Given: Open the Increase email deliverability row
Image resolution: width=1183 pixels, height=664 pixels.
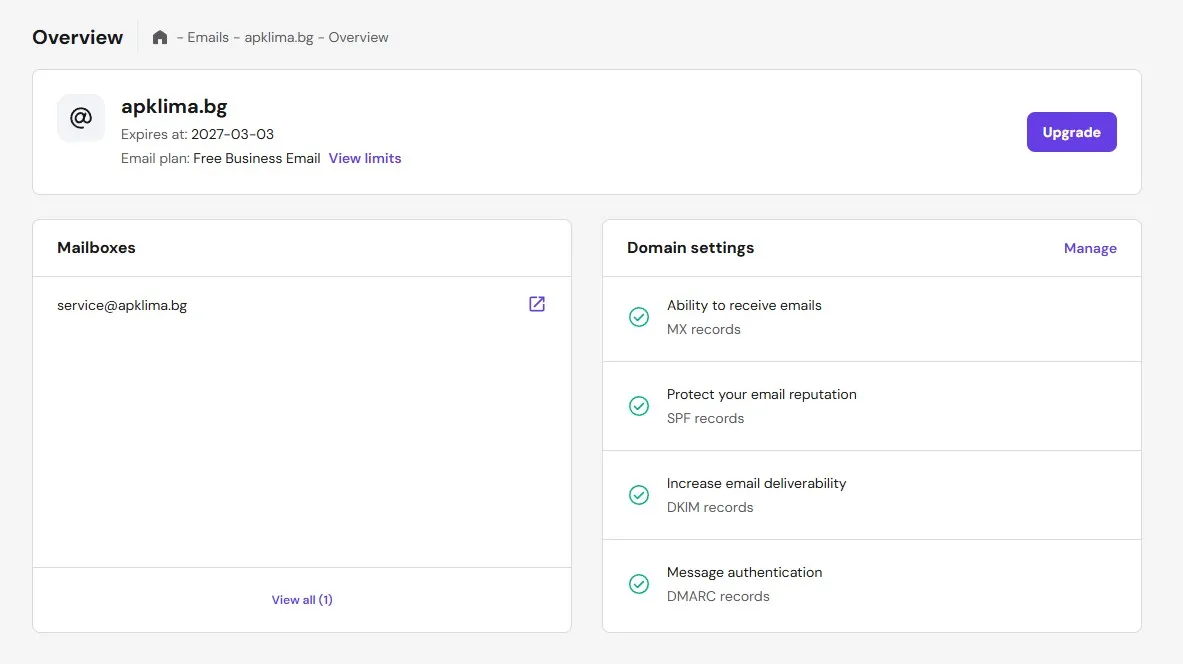Looking at the screenshot, I should coord(756,484).
